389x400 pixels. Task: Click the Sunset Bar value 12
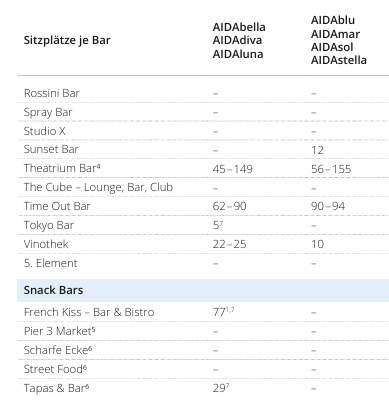pyautogui.click(x=317, y=150)
